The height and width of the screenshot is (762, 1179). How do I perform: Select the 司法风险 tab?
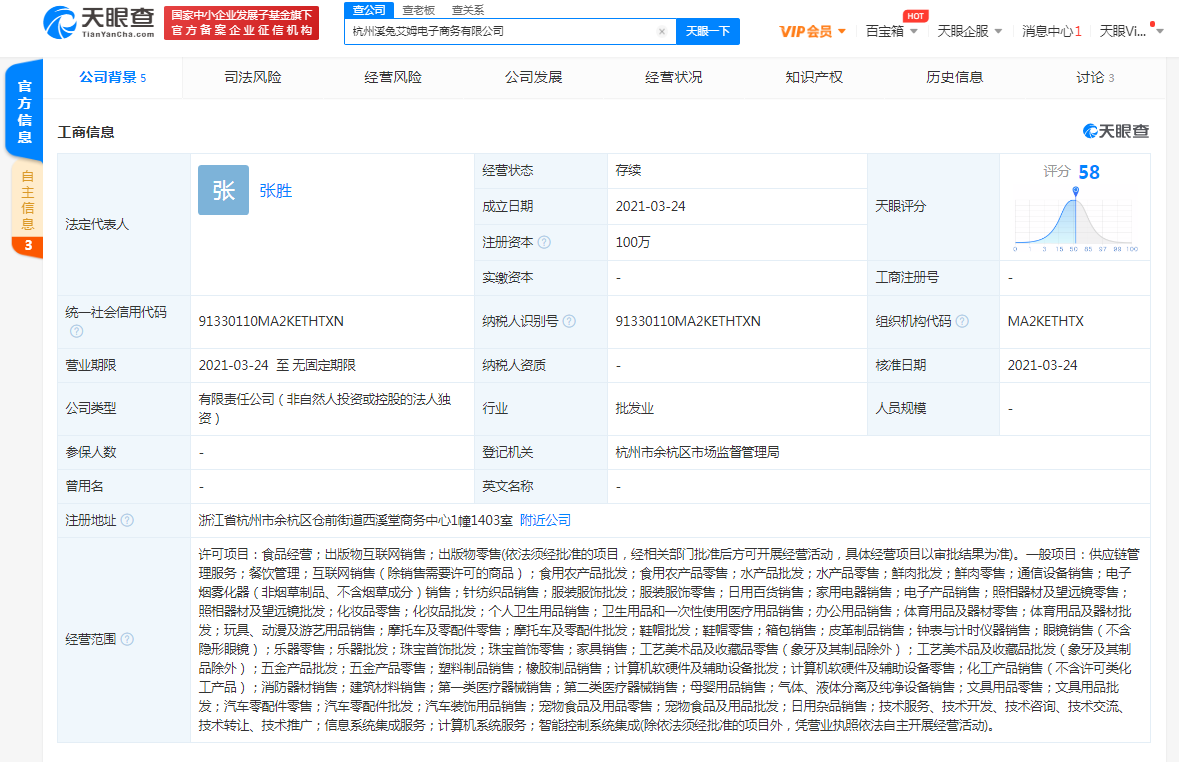253,77
